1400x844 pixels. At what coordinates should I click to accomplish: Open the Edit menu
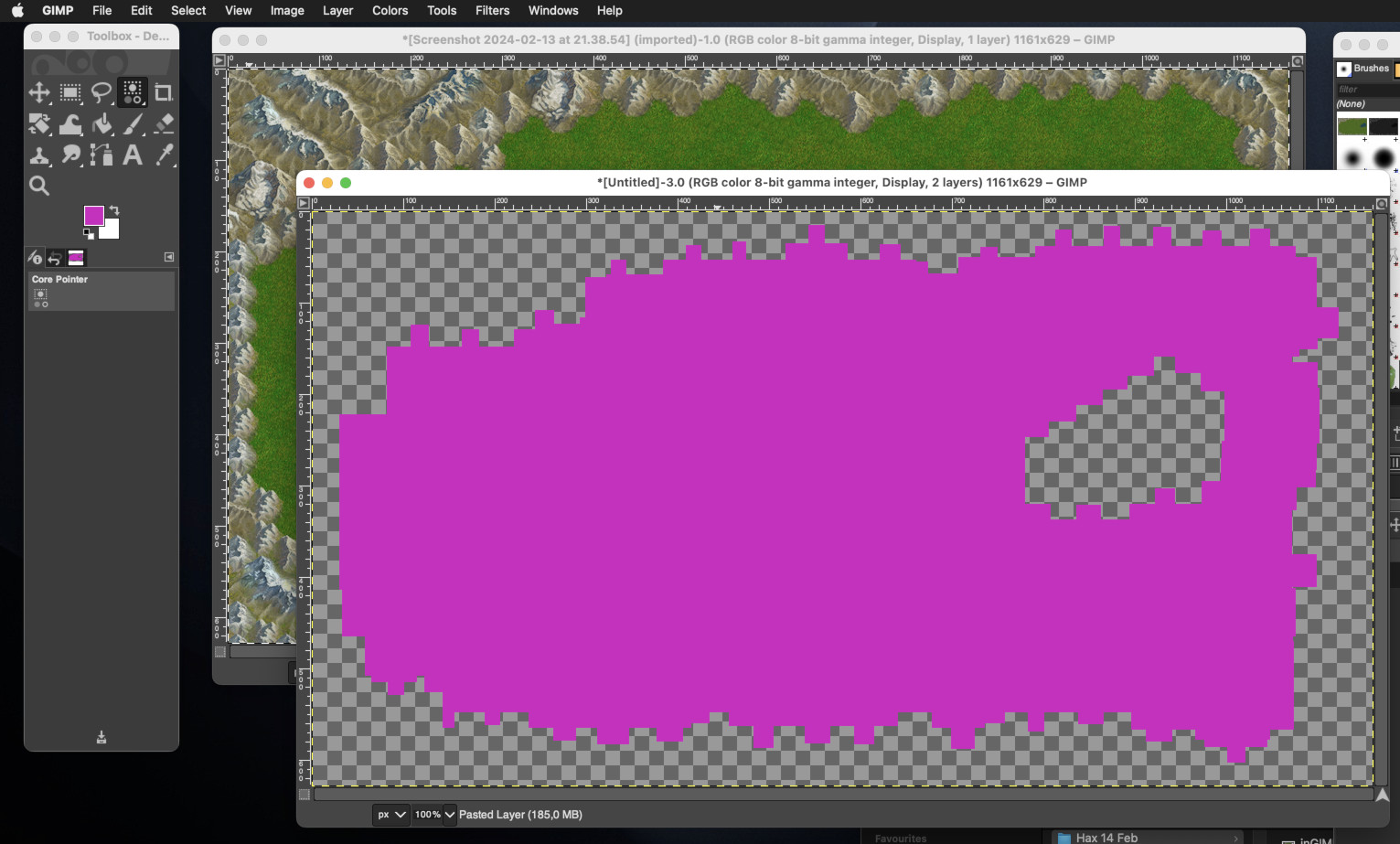[x=142, y=11]
